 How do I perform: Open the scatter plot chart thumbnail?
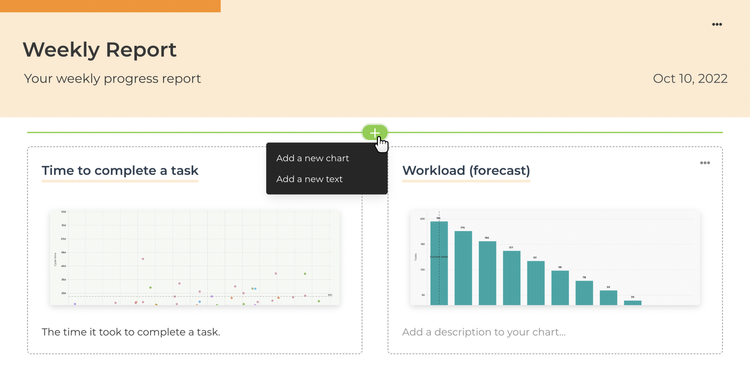pos(195,257)
